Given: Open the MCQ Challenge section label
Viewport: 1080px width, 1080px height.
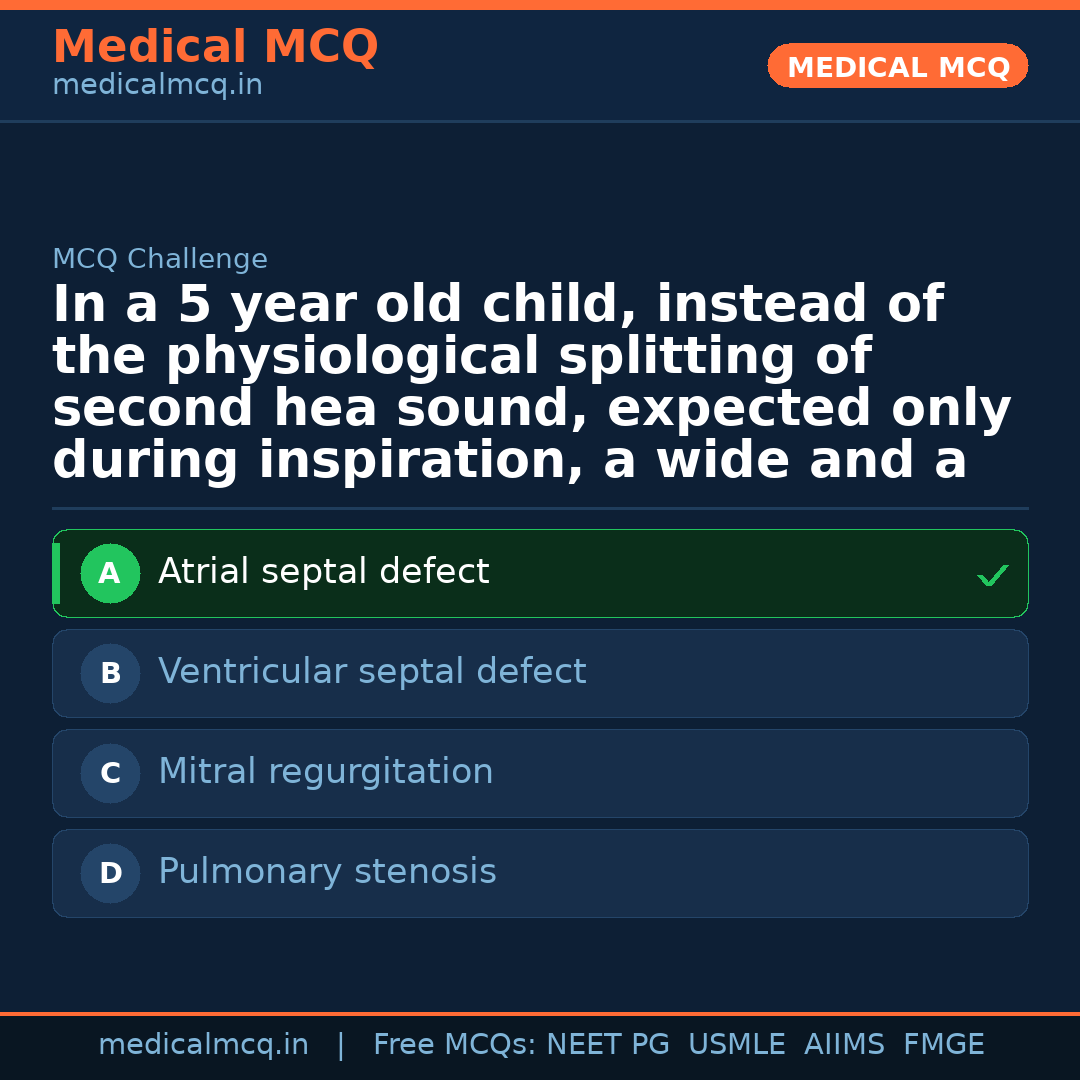Looking at the screenshot, I should click(160, 258).
